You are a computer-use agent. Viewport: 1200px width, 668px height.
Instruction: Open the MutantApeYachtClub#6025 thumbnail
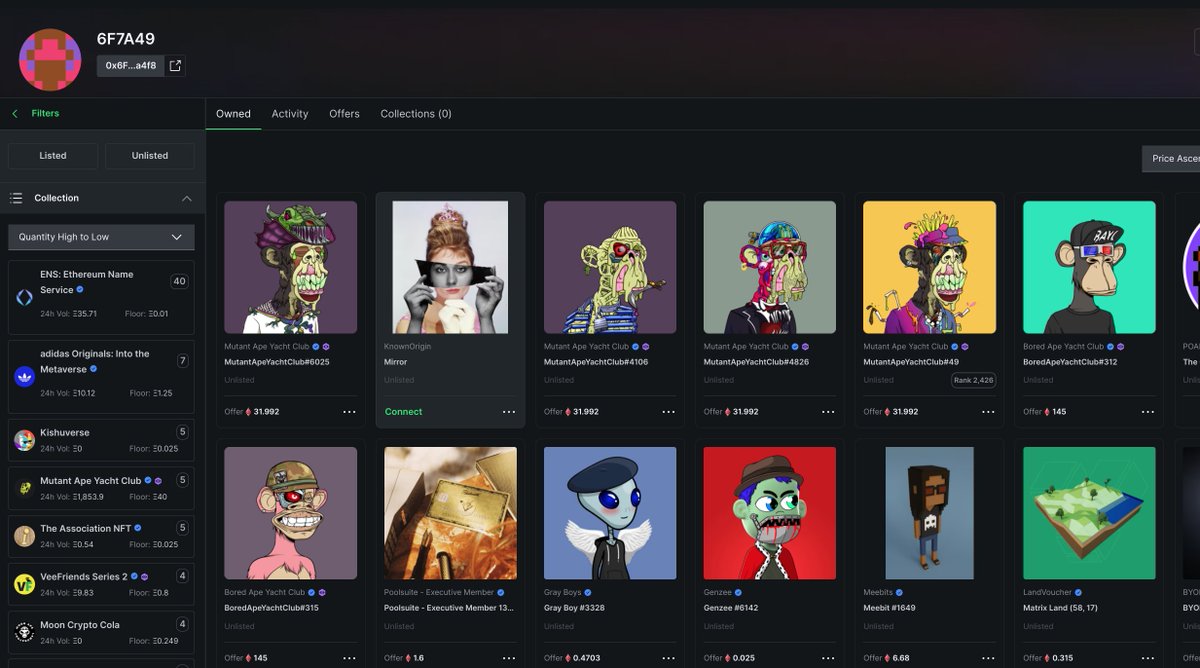[x=291, y=267]
